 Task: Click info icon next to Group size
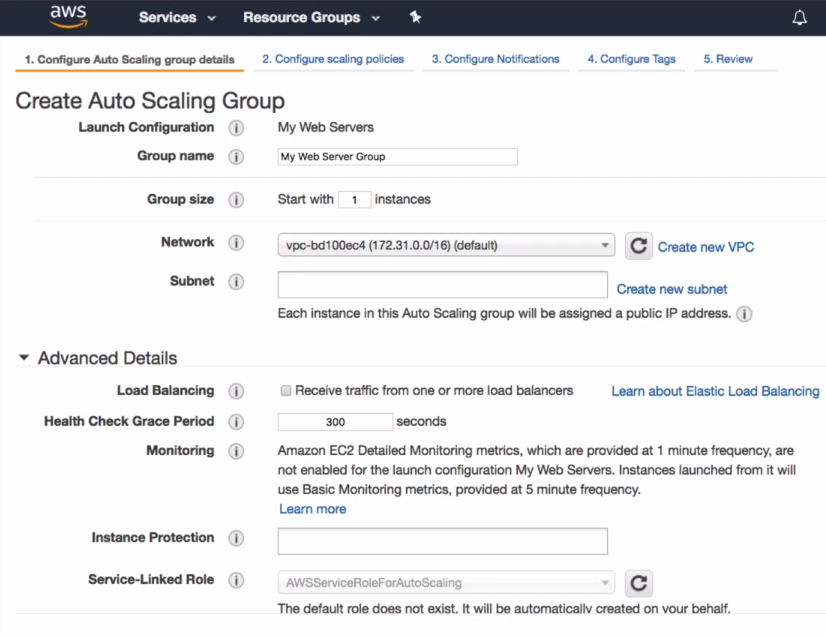(x=236, y=200)
